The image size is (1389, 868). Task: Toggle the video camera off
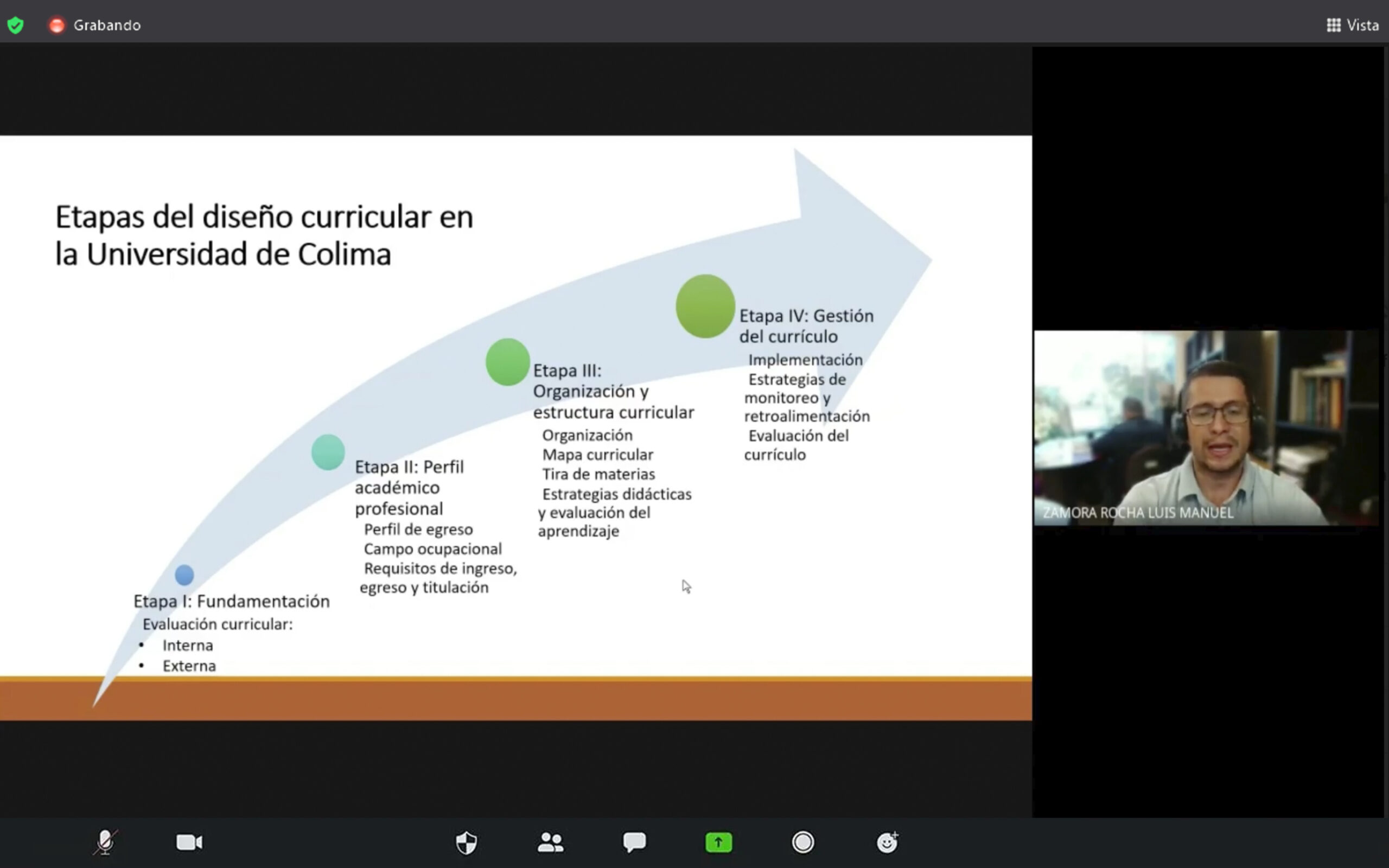pos(189,842)
